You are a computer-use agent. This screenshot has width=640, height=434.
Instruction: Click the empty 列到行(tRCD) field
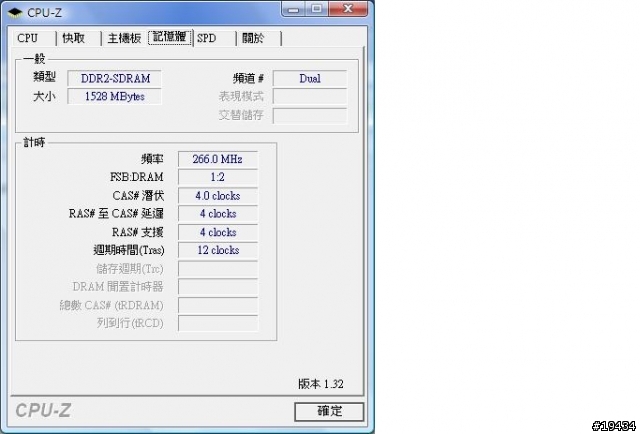[x=218, y=323]
